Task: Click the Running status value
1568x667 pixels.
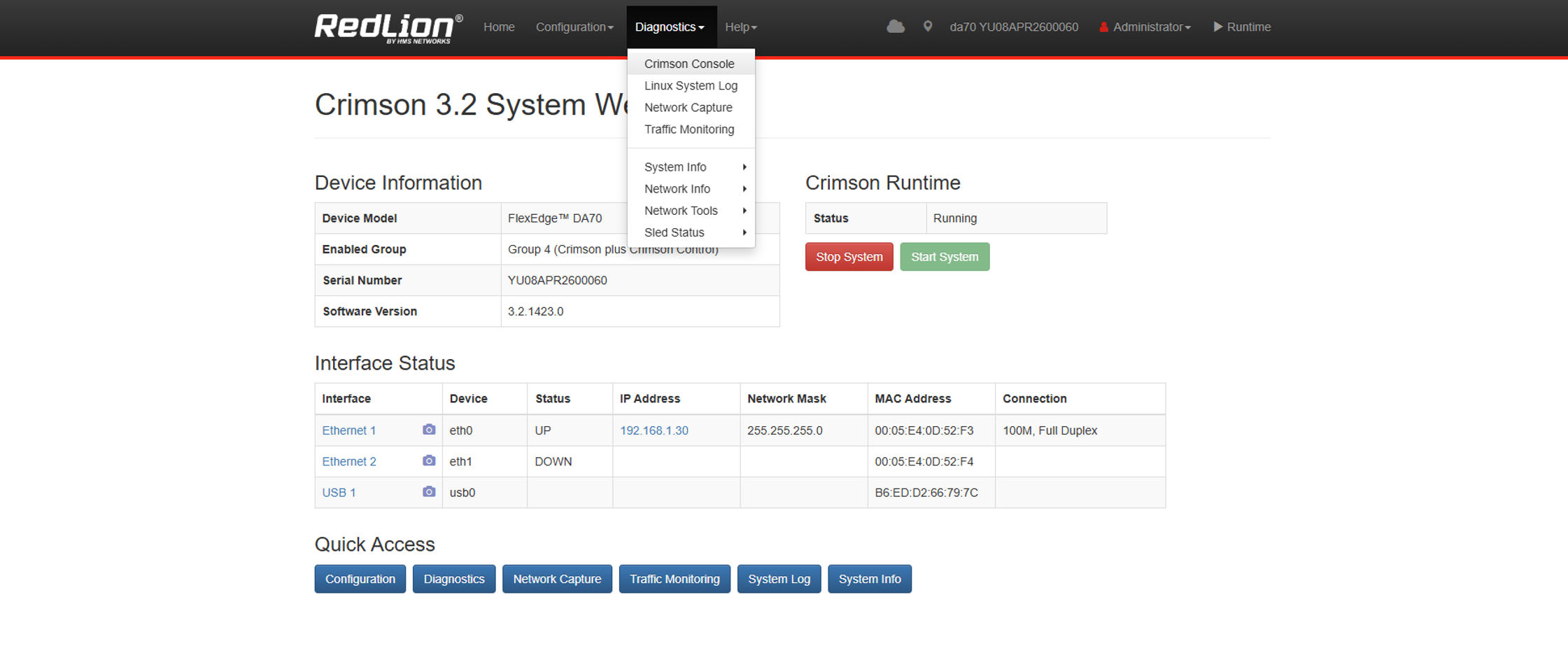Action: coord(955,218)
